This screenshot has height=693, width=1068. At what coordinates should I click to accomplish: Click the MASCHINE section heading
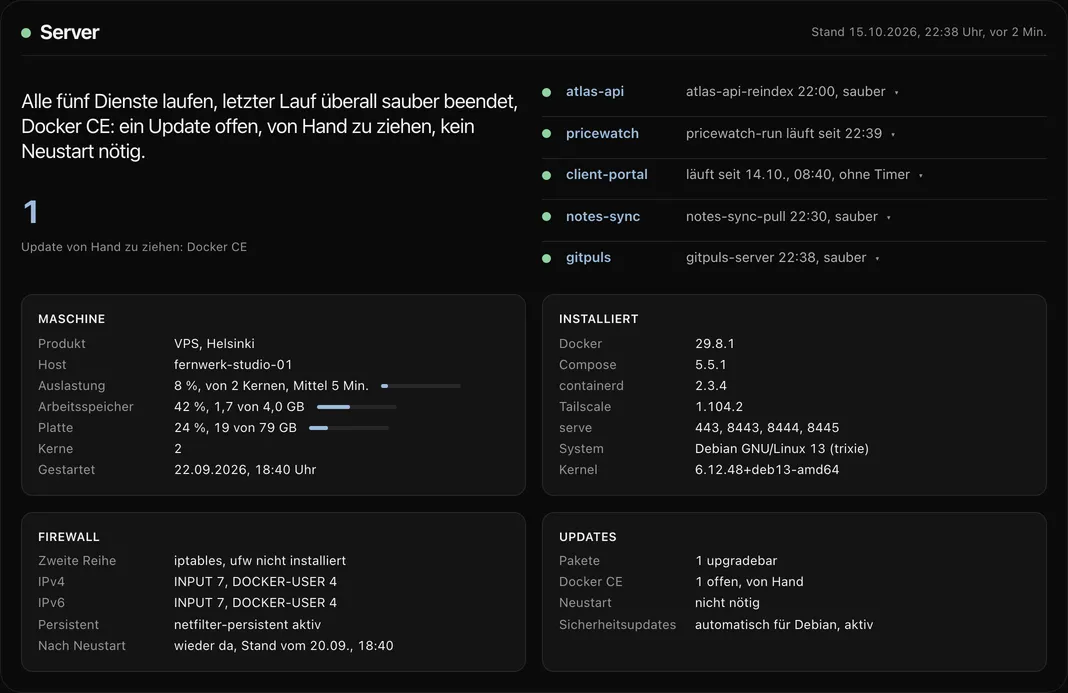pos(72,319)
